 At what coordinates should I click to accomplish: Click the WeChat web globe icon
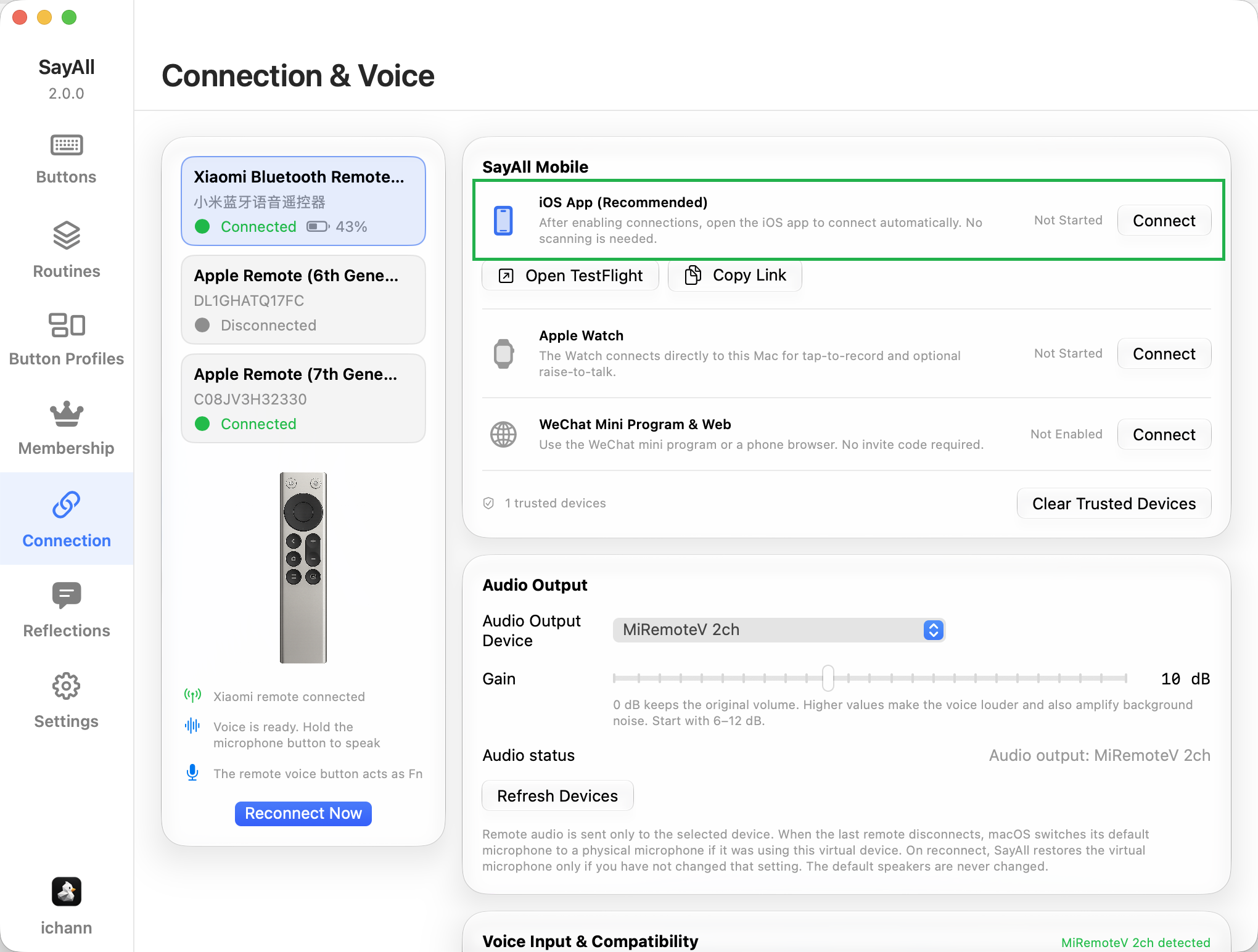pyautogui.click(x=503, y=434)
